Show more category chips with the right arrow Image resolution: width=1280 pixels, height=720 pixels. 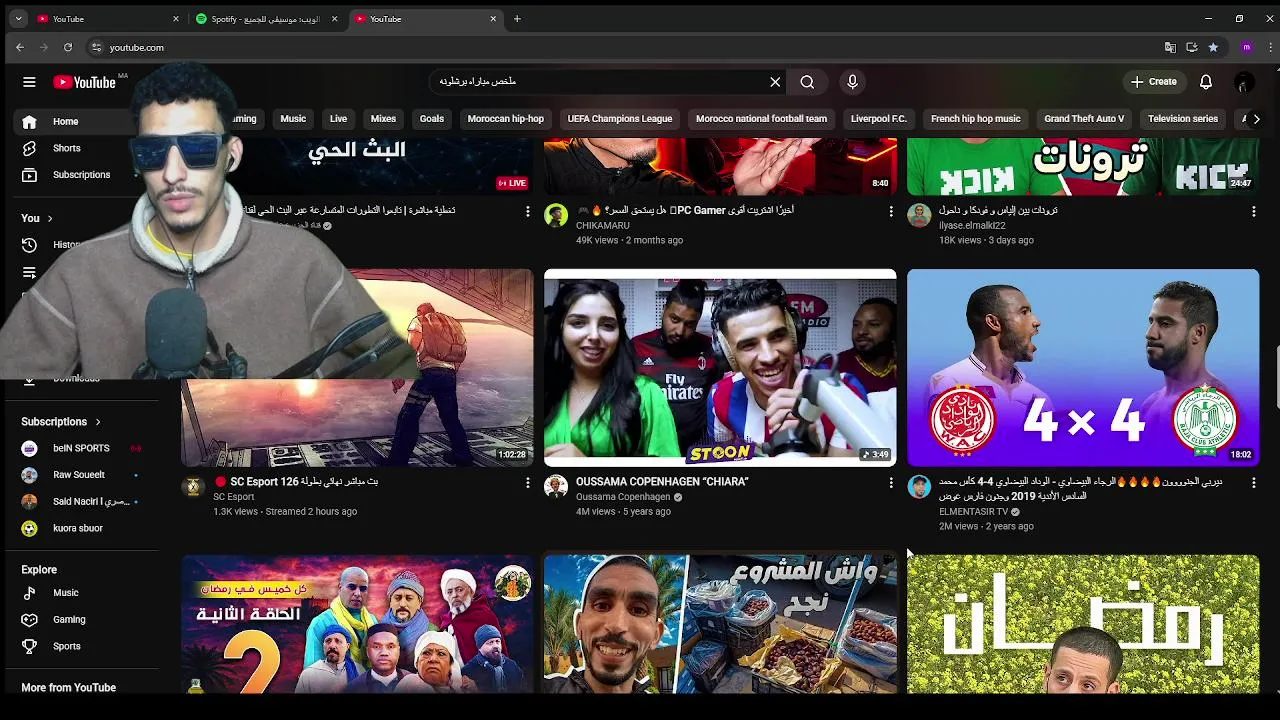pos(1256,119)
